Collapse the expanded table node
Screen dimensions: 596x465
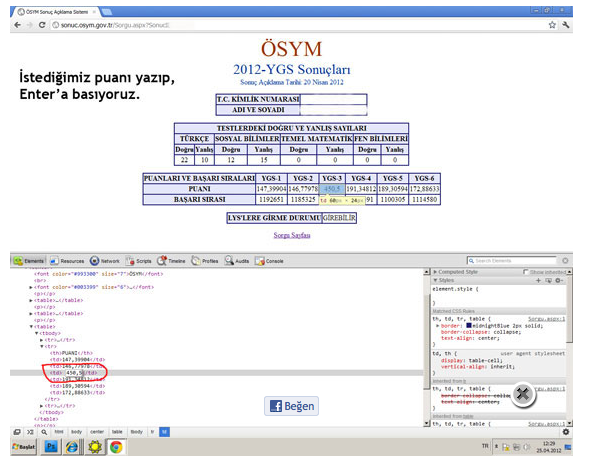click(31, 327)
